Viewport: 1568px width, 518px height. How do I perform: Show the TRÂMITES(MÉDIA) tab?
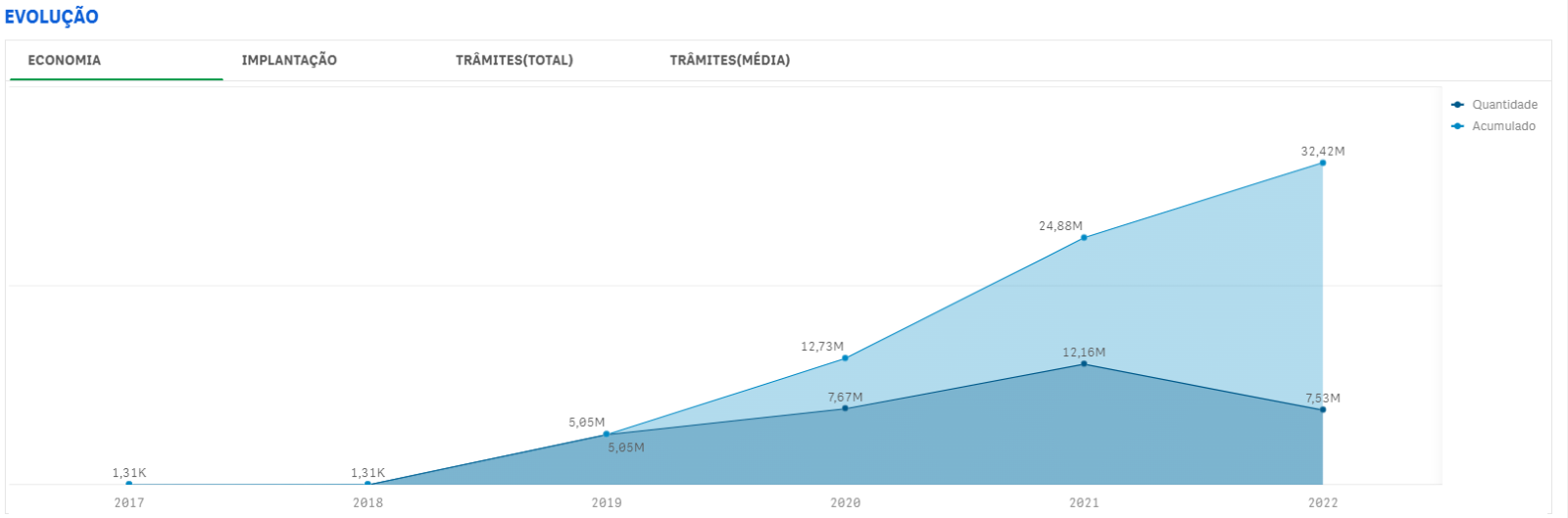coord(729,61)
